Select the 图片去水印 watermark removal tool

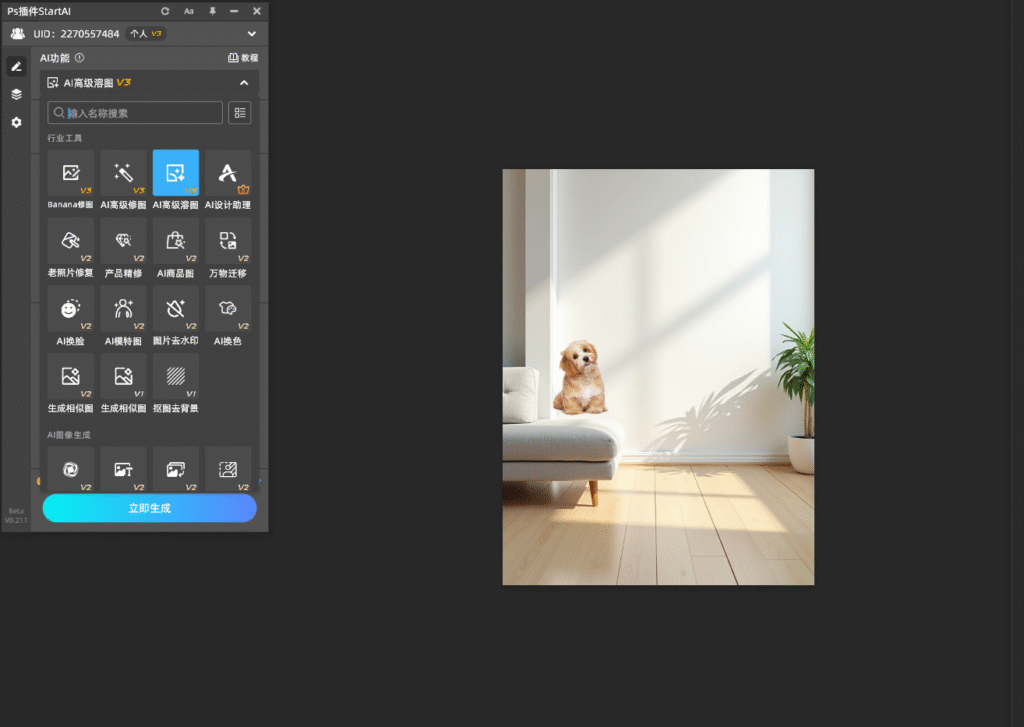point(176,309)
